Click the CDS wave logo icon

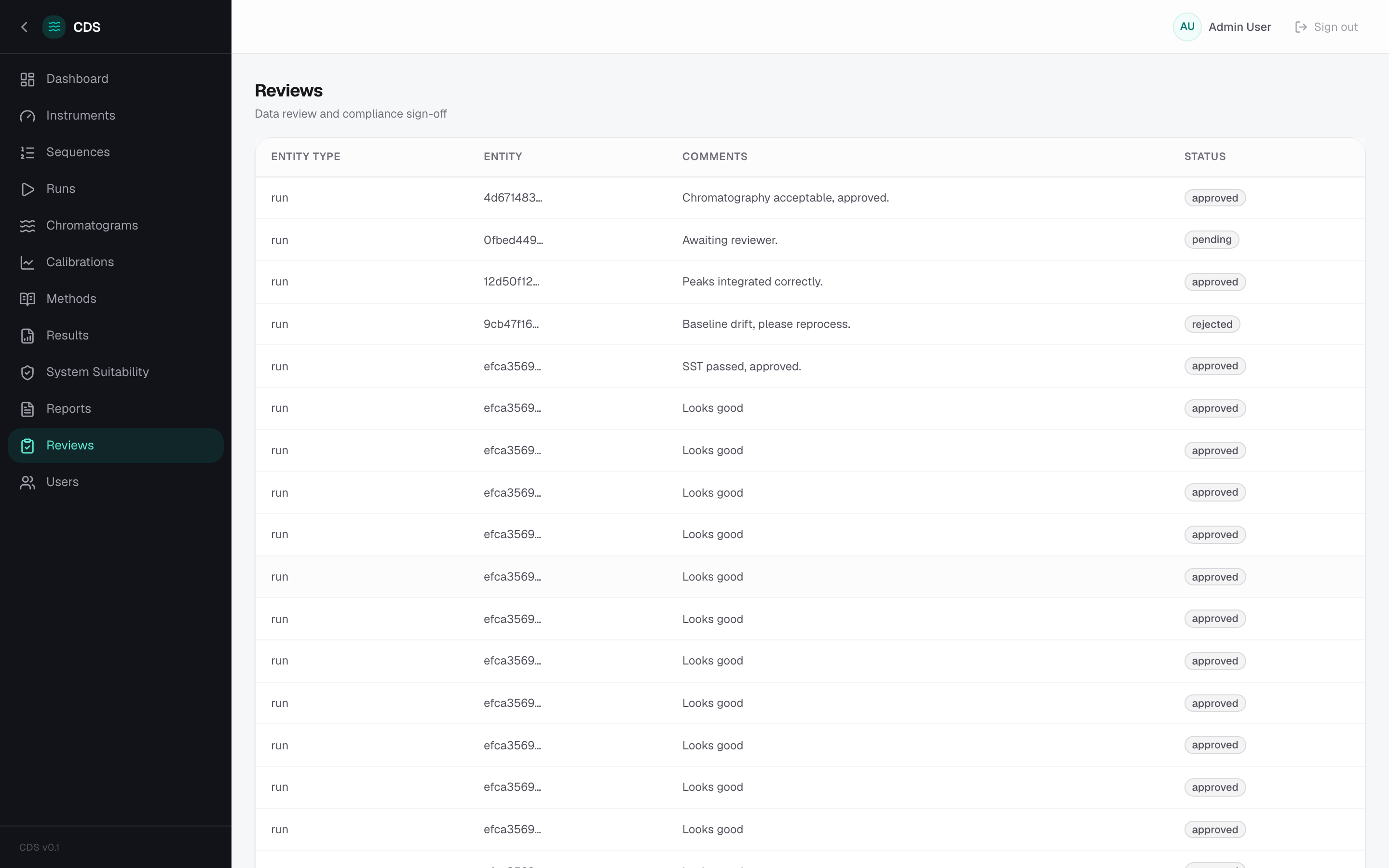point(54,27)
